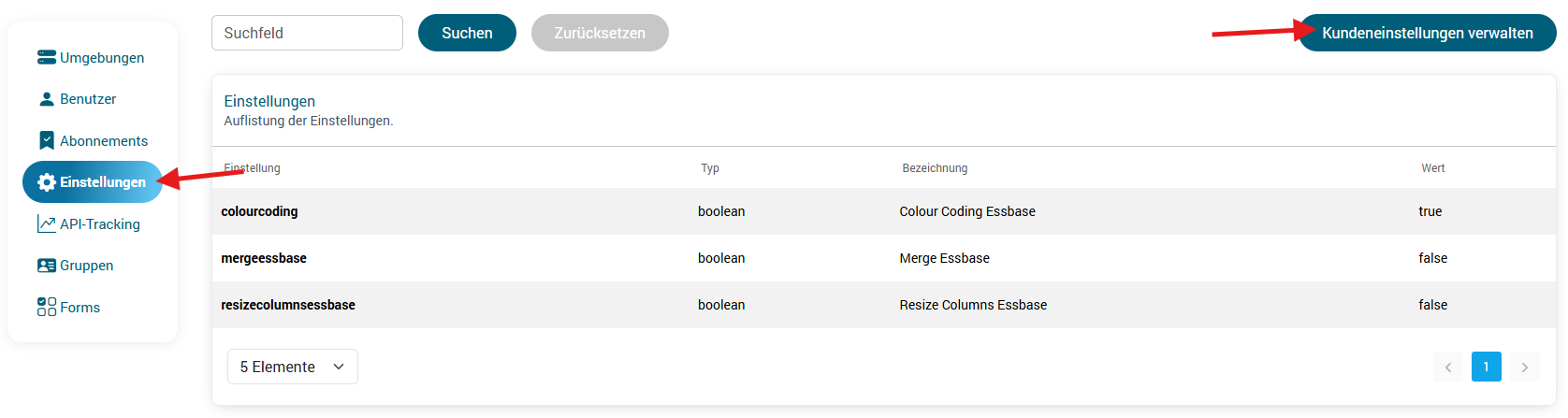Click the Forms grid icon
The width and height of the screenshot is (1568, 418).
pos(47,307)
